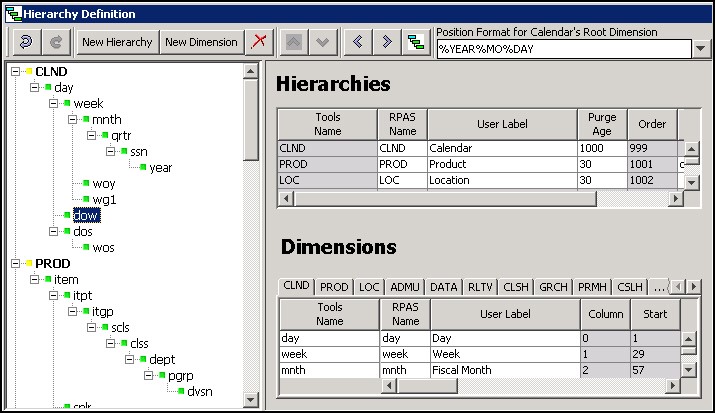Switch to the GRCH dimensions tab
The image size is (715, 413).
[x=553, y=287]
